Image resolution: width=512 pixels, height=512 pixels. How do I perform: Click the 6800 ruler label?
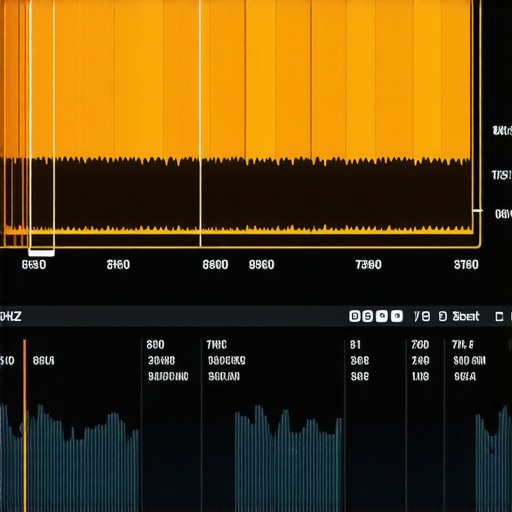tap(215, 265)
